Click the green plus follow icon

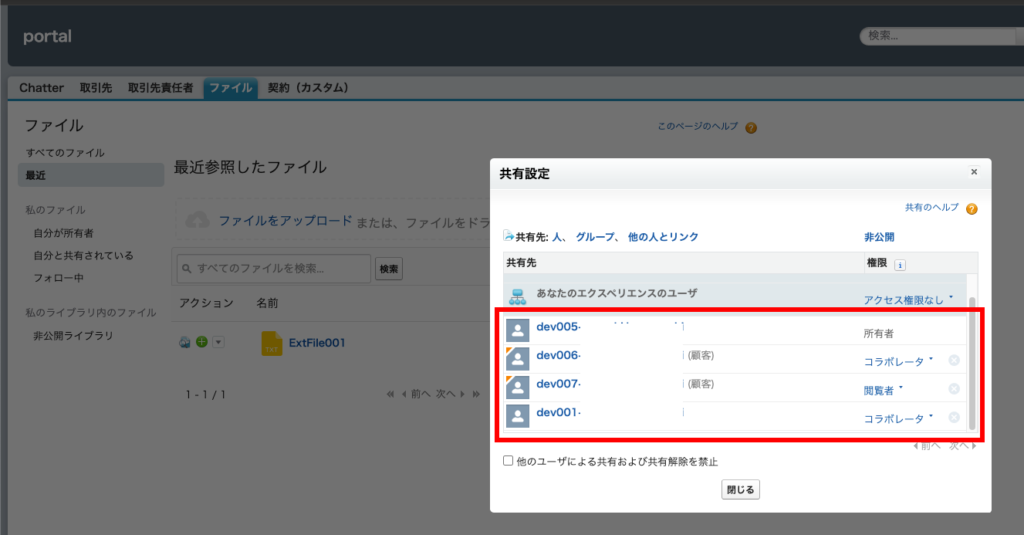click(201, 342)
